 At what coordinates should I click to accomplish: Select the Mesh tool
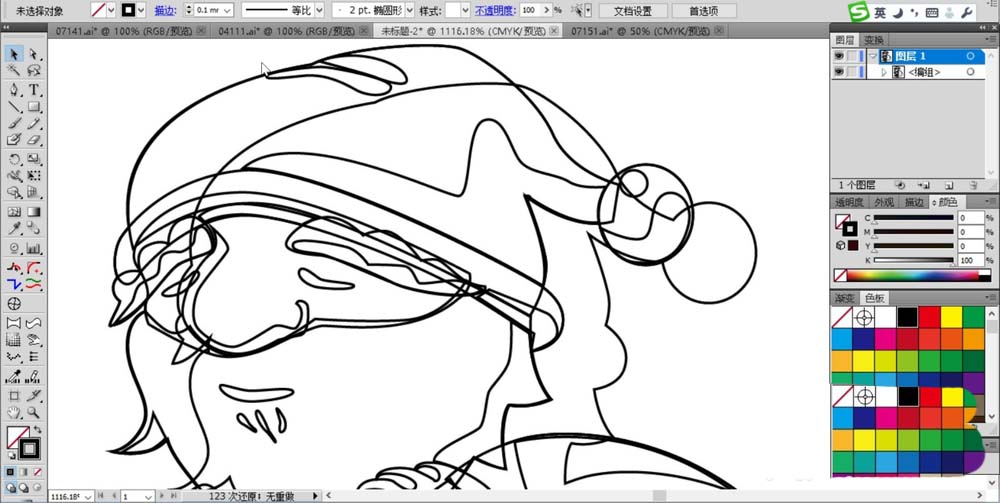14,212
